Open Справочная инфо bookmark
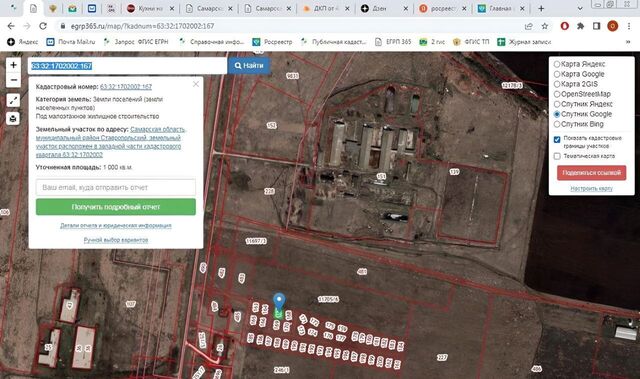640x379 pixels. [211, 42]
